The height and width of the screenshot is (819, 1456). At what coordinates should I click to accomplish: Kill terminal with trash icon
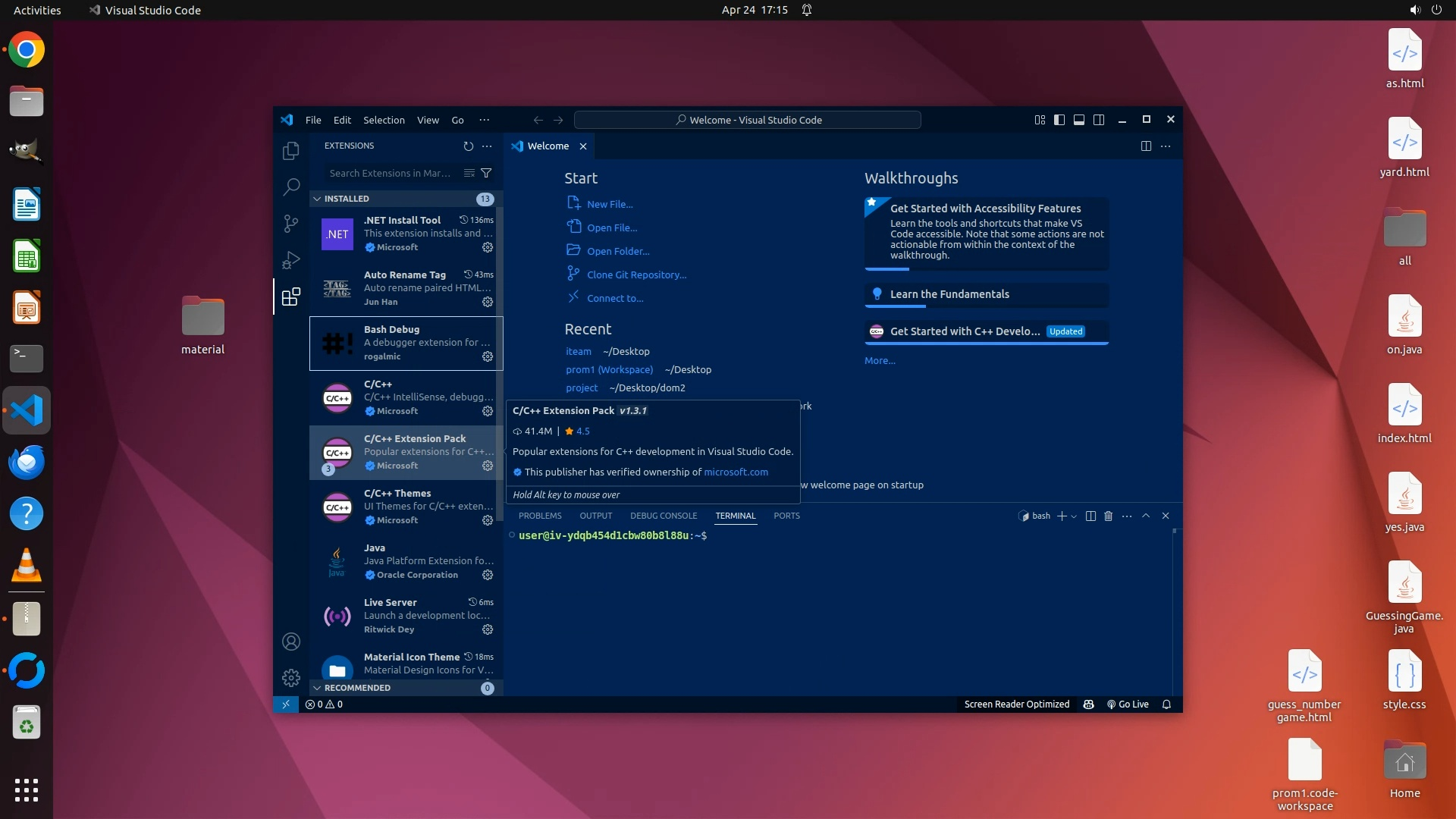point(1108,516)
